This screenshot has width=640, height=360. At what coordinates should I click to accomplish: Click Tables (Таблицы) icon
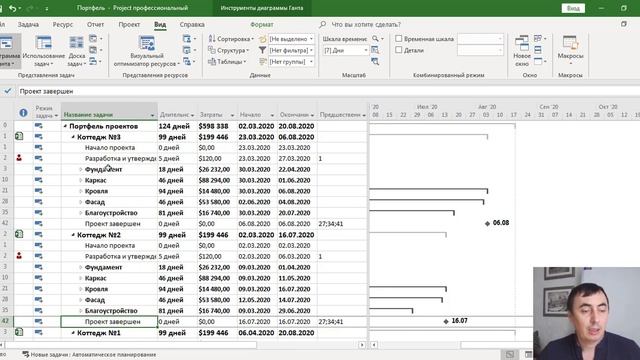click(x=212, y=62)
